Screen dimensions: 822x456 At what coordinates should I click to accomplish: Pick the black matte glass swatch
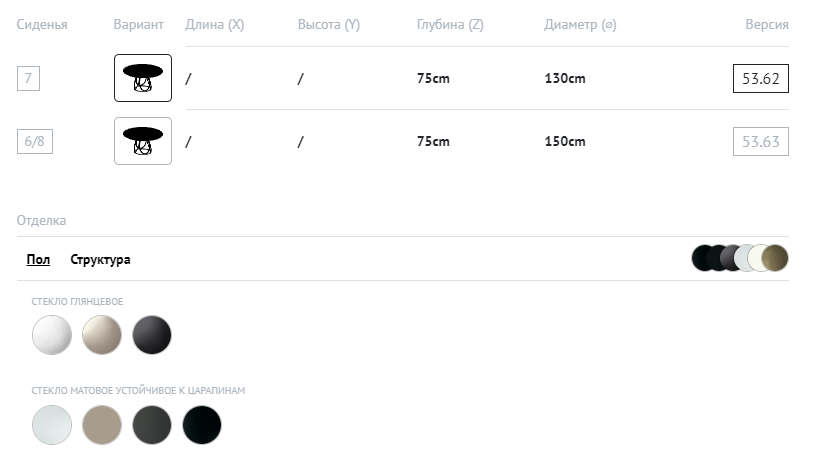(x=202, y=425)
